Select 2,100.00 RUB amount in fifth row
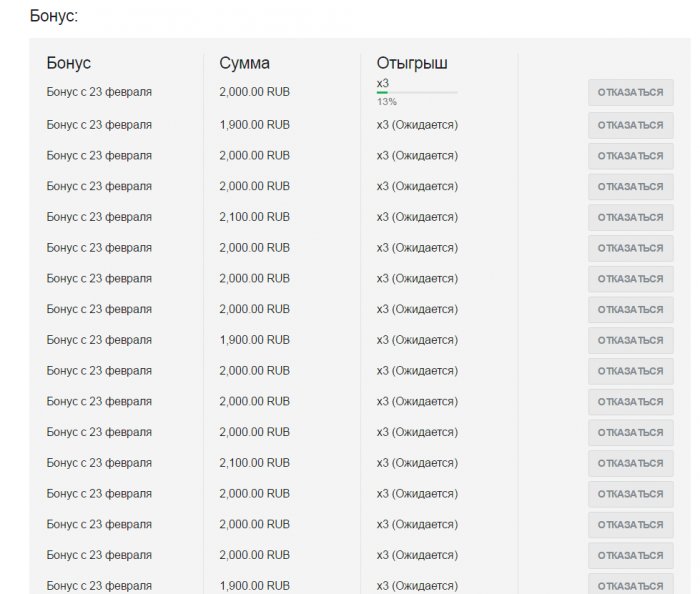The image size is (700, 594). 254,217
